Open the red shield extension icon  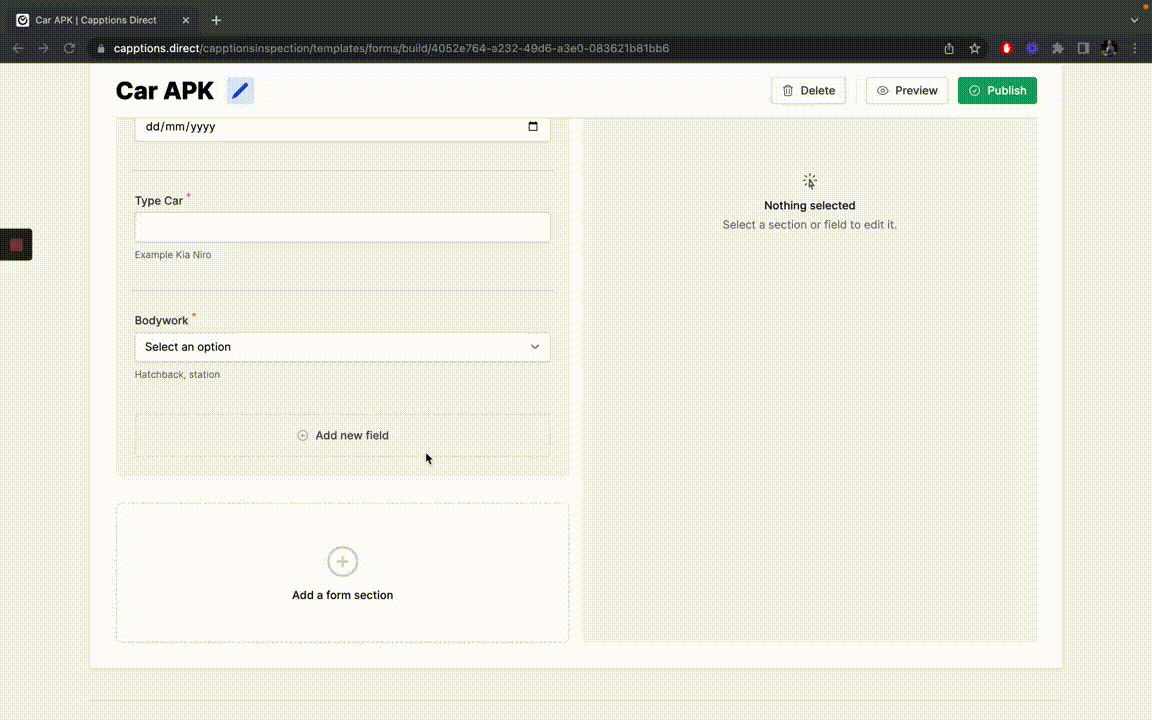(x=1007, y=48)
